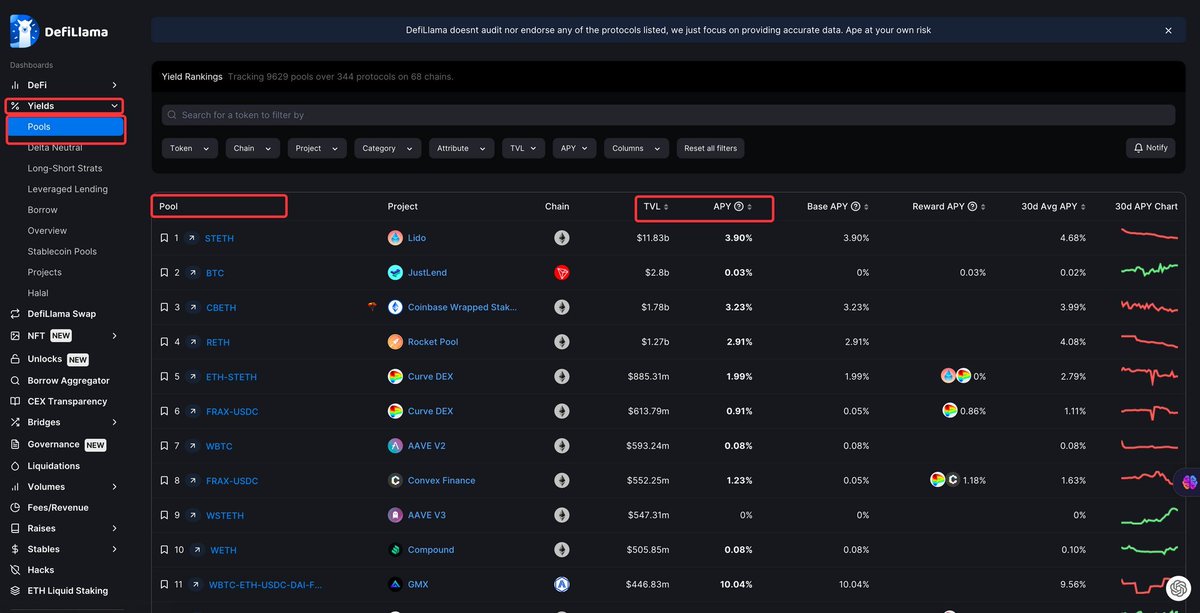Click the Rocket Pool project icon
The width and height of the screenshot is (1200, 613).
(395, 342)
